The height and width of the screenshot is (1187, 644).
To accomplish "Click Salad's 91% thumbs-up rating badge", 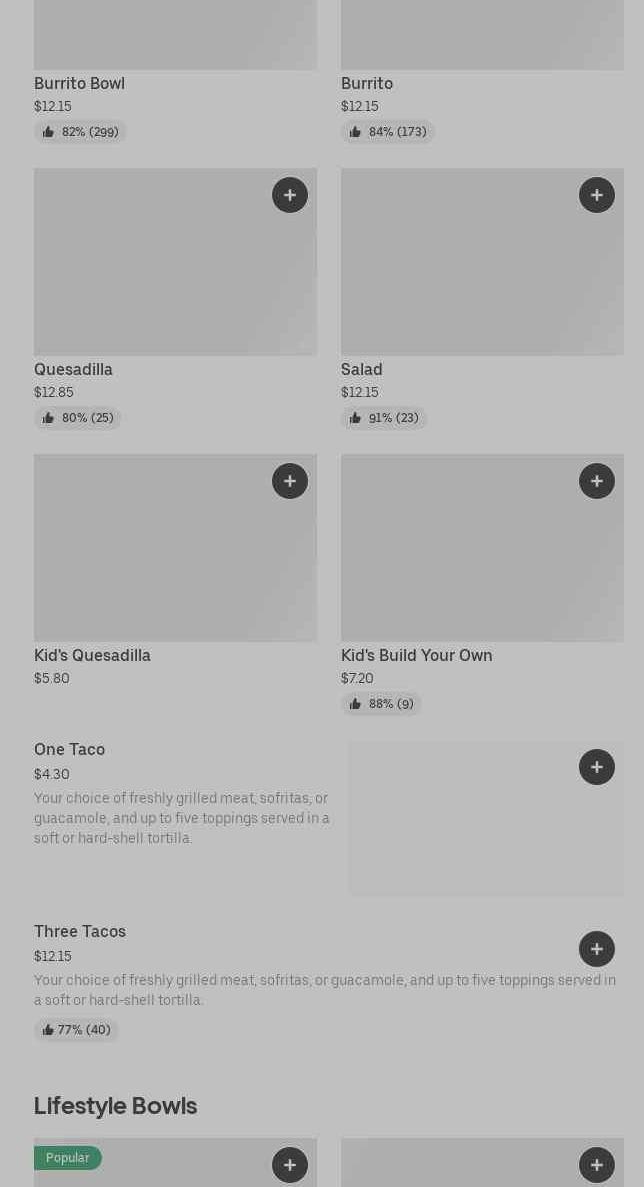I will (x=384, y=418).
